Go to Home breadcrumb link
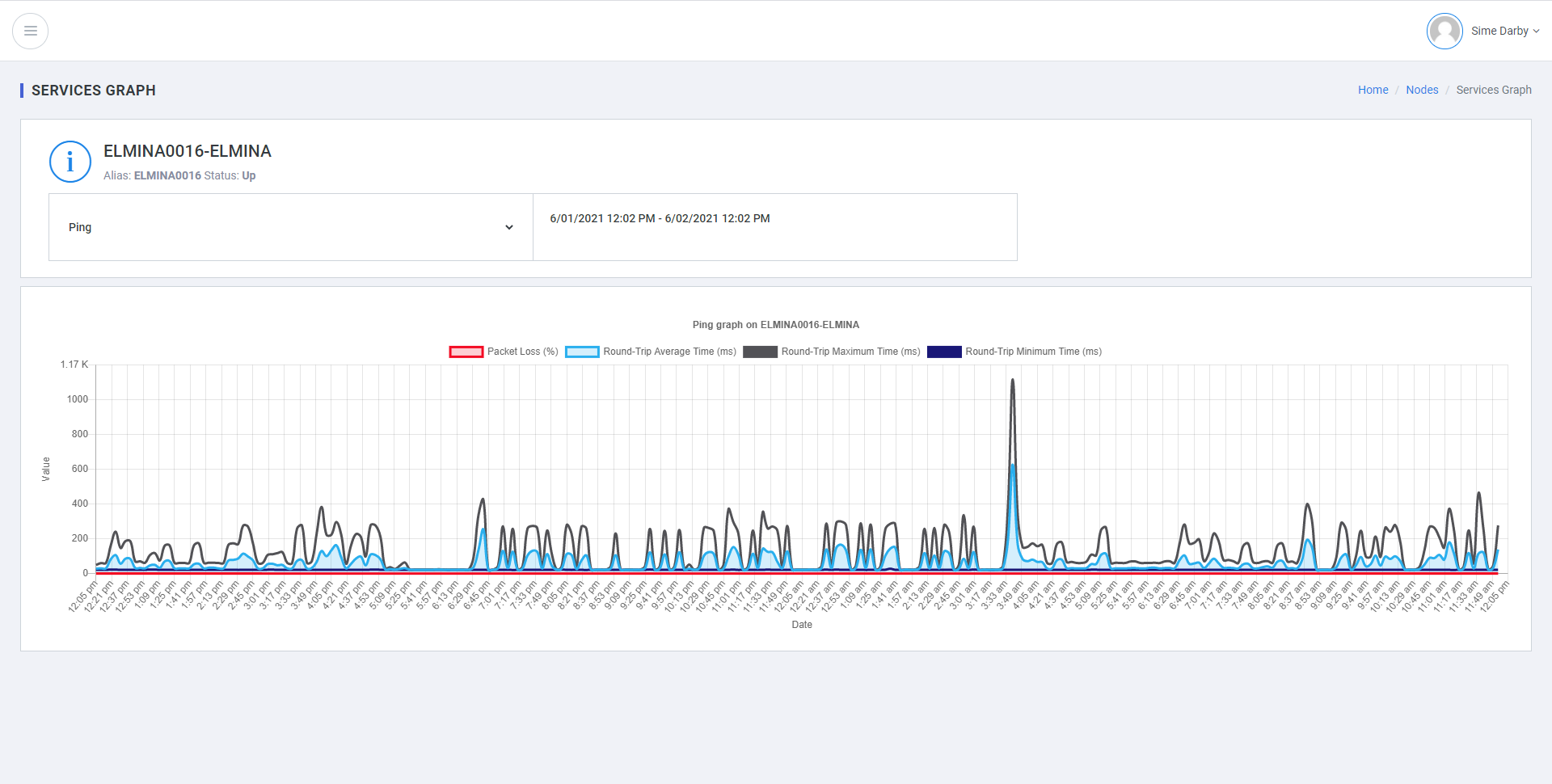Viewport: 1552px width, 784px height. (x=1373, y=90)
